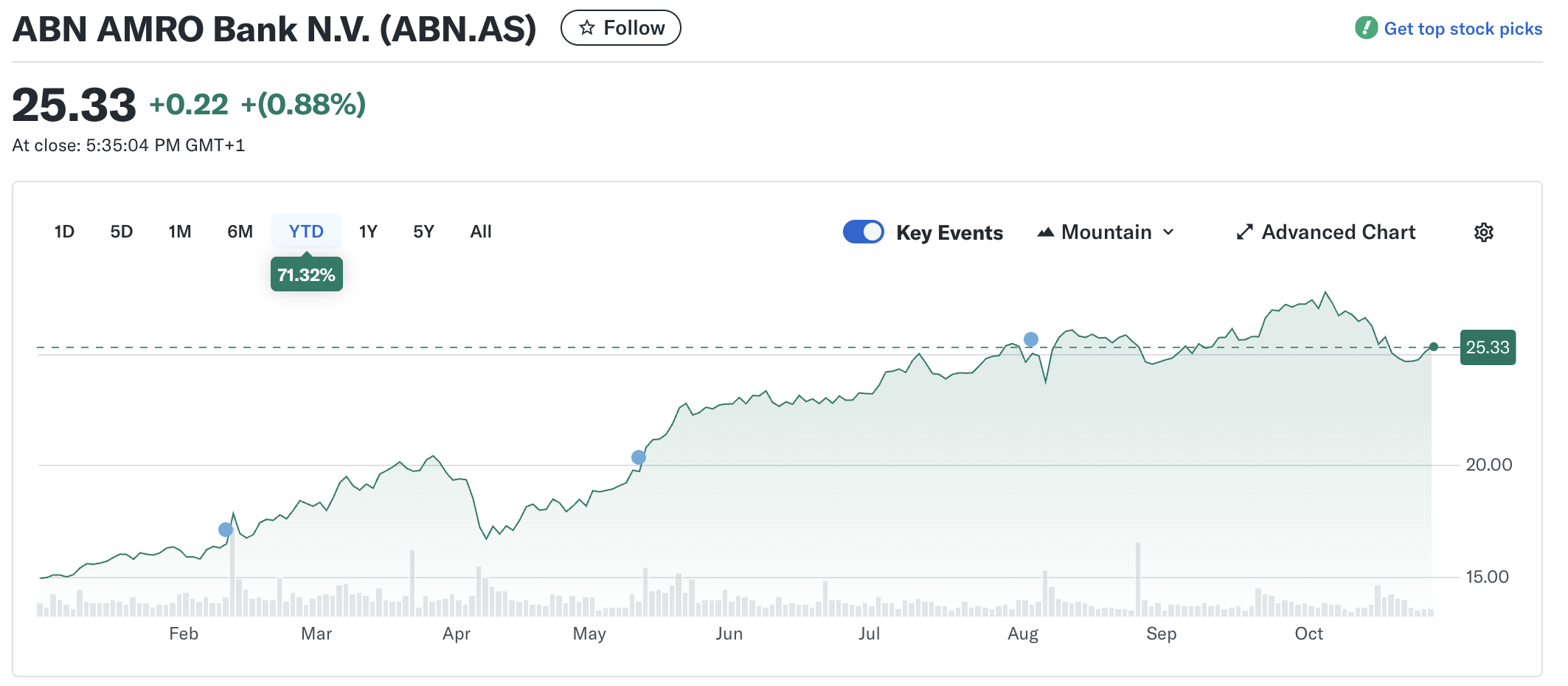1568x686 pixels.
Task: Switch to the 5D time range
Action: 121,232
